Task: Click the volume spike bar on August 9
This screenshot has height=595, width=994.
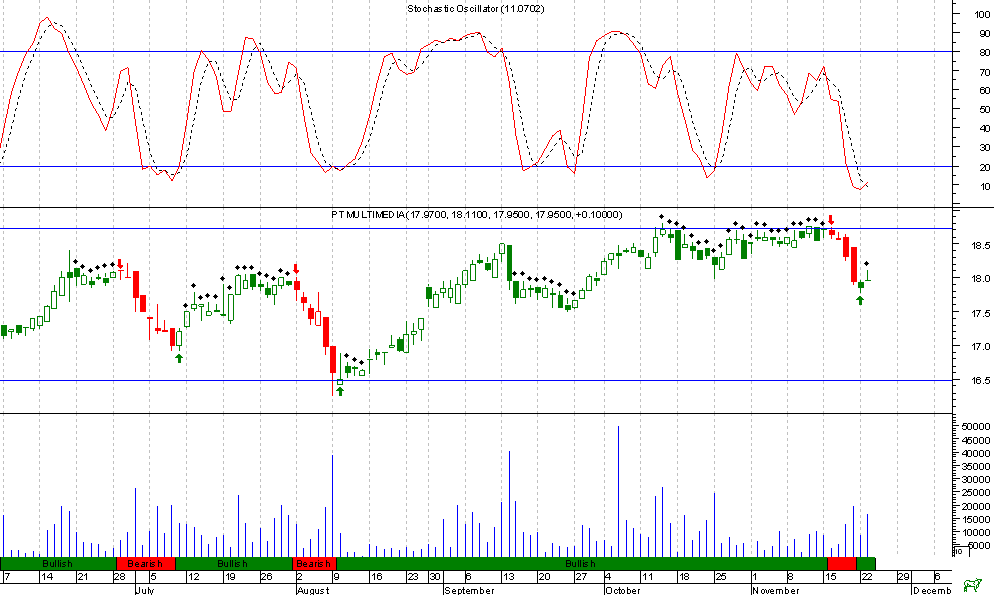Action: point(332,506)
